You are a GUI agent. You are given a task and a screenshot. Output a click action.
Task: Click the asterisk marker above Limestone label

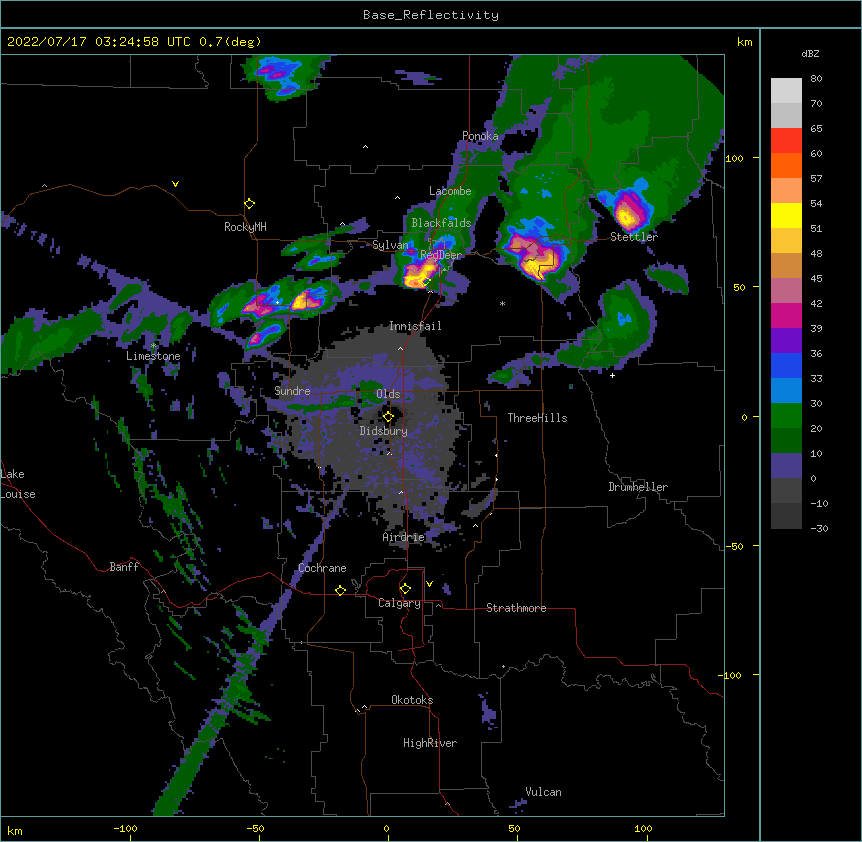(x=153, y=346)
